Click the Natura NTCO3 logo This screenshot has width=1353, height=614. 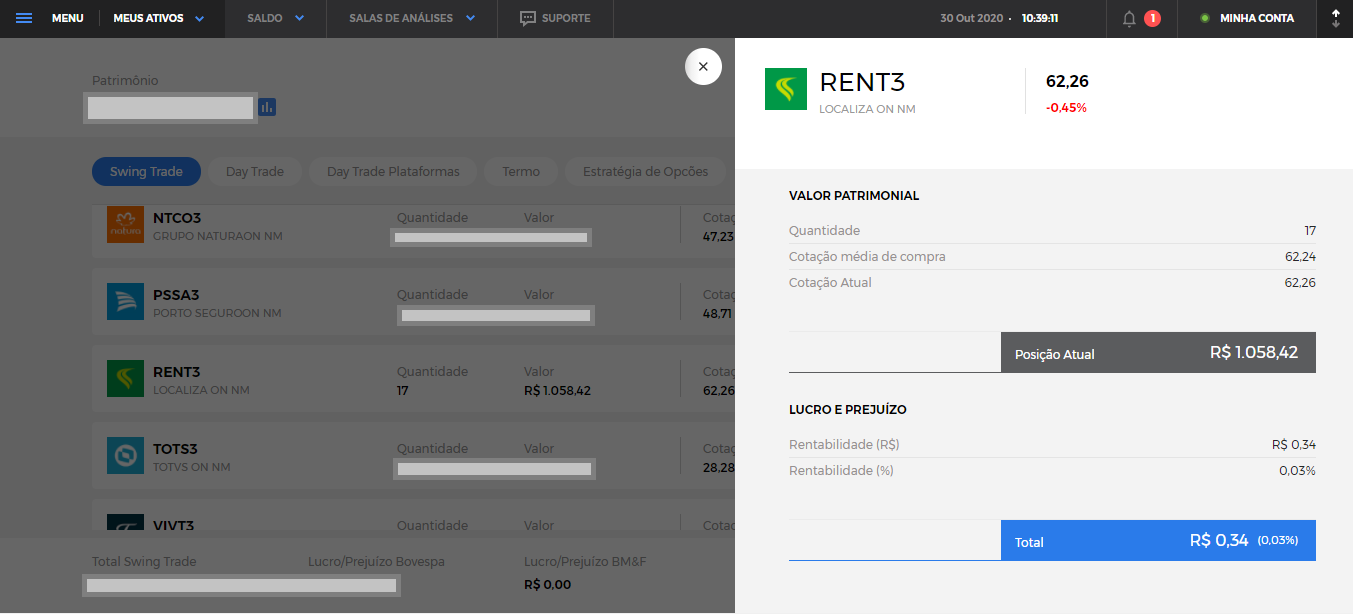pos(126,226)
